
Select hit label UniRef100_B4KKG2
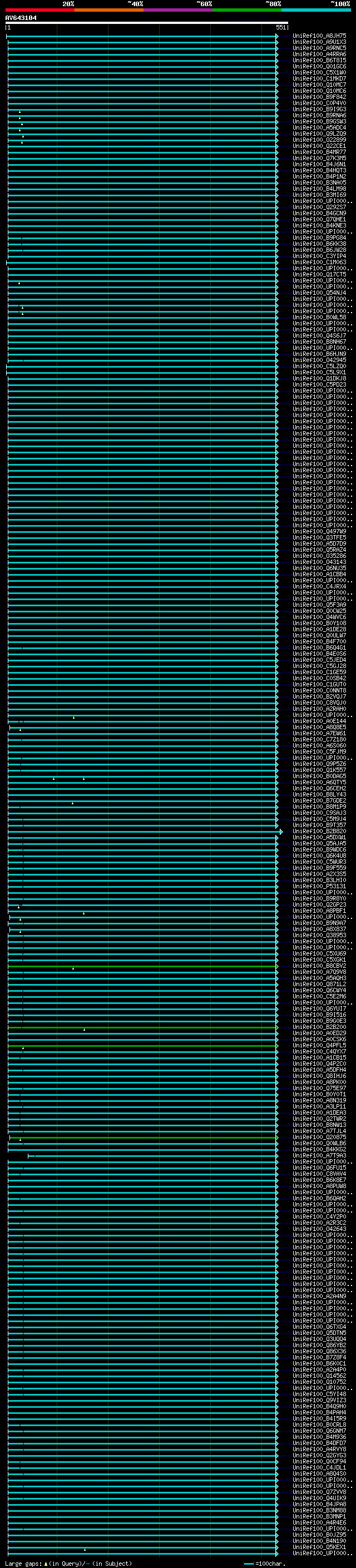(x=319, y=1149)
